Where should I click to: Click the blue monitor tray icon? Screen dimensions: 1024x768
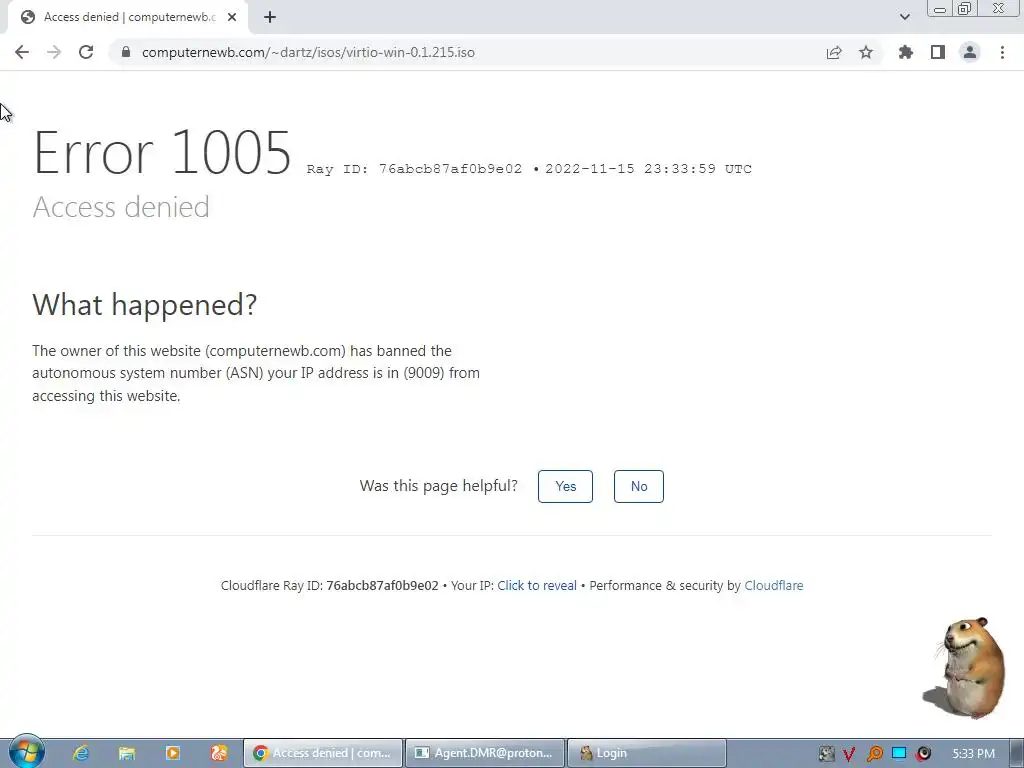tap(899, 753)
